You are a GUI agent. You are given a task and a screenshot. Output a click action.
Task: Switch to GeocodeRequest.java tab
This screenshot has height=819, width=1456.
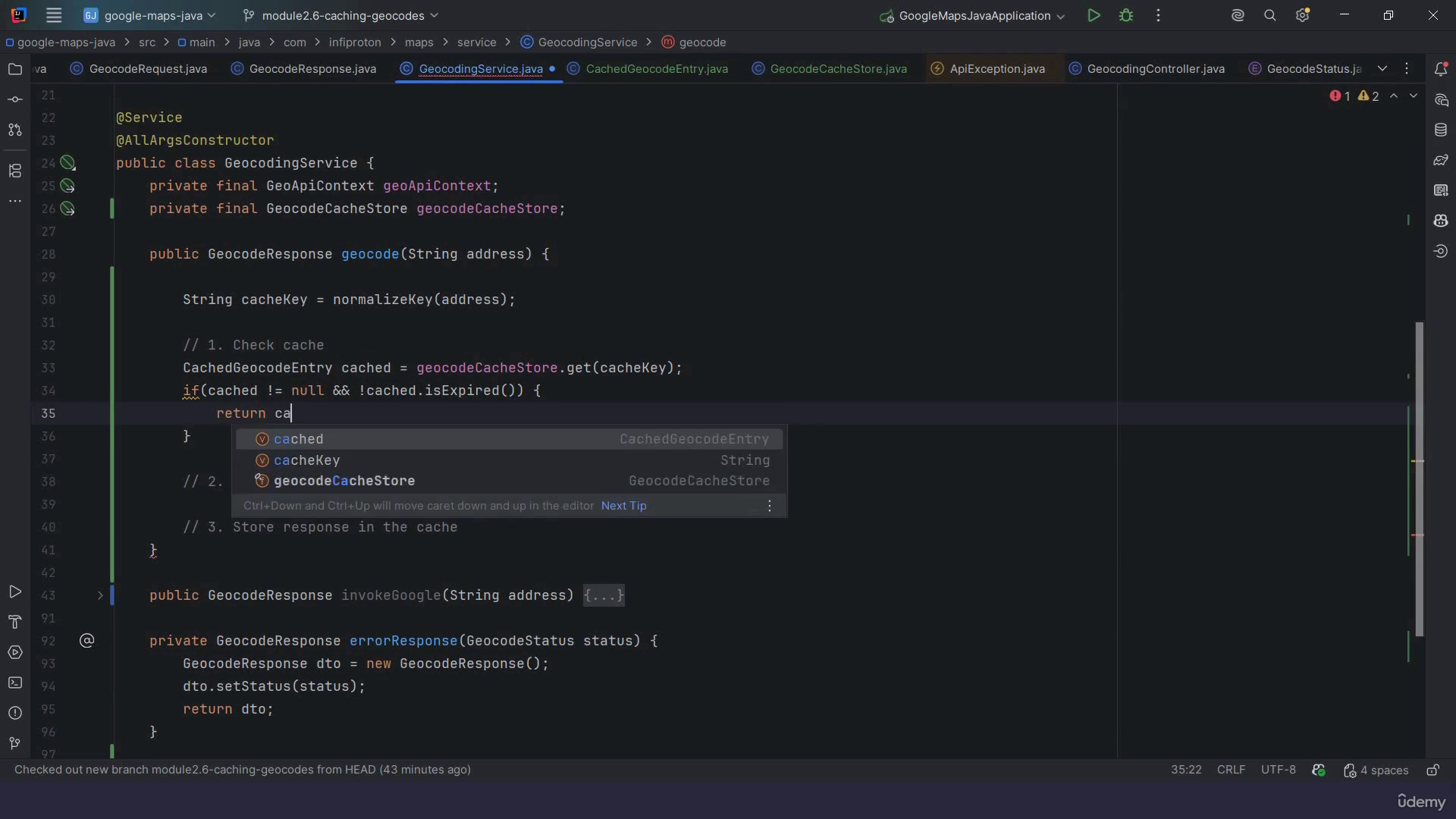tap(139, 69)
